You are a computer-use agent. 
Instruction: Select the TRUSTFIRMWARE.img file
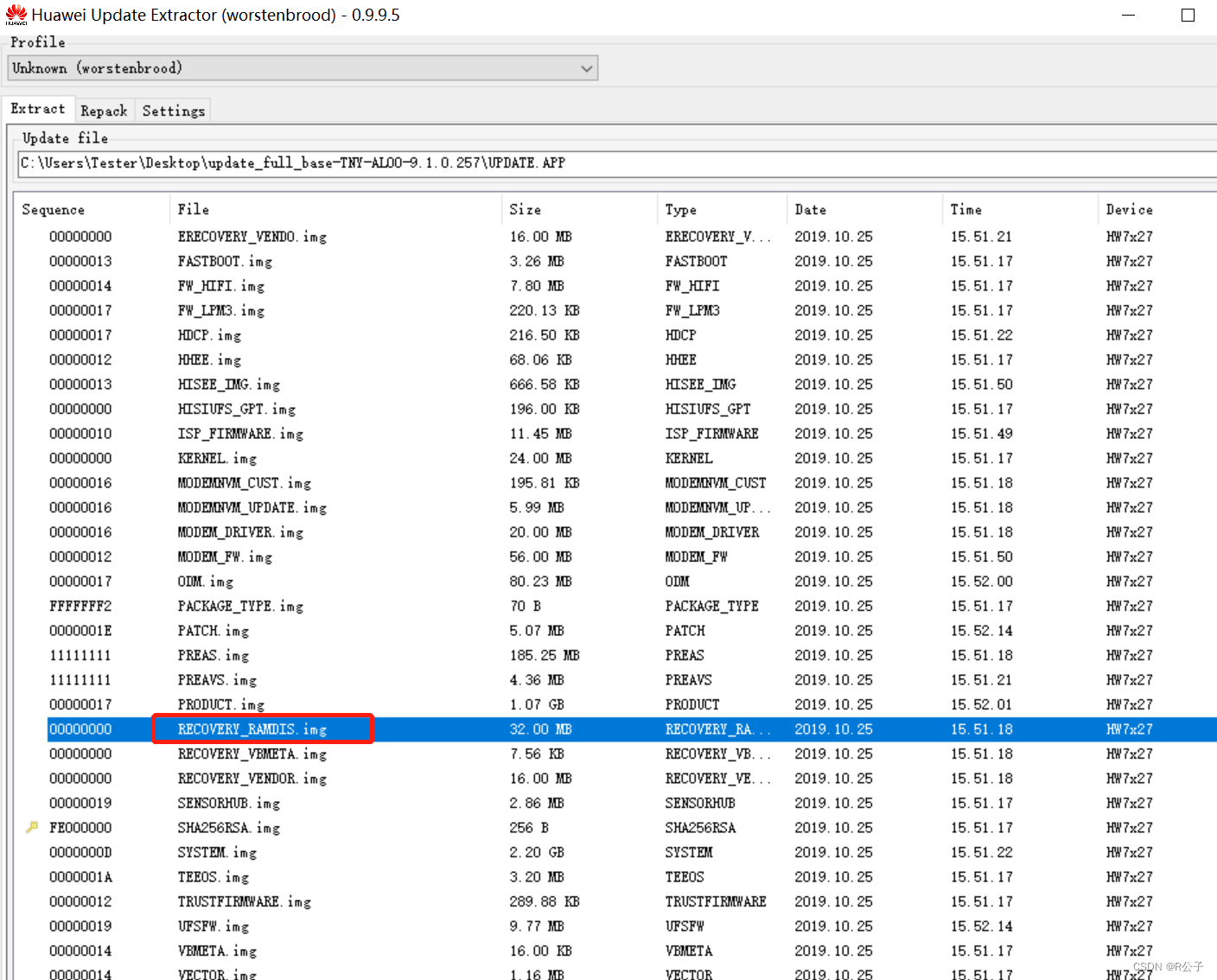pyautogui.click(x=244, y=901)
